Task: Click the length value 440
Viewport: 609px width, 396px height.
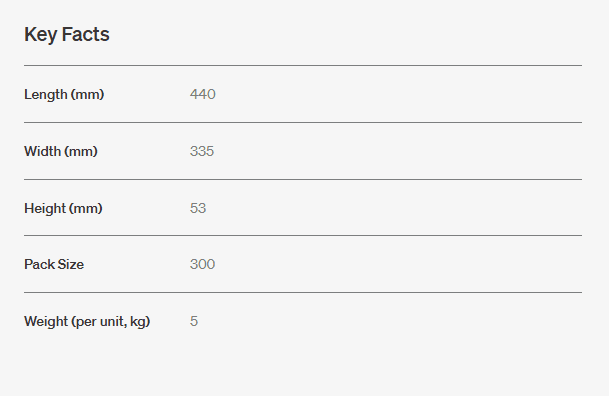Action: [203, 94]
